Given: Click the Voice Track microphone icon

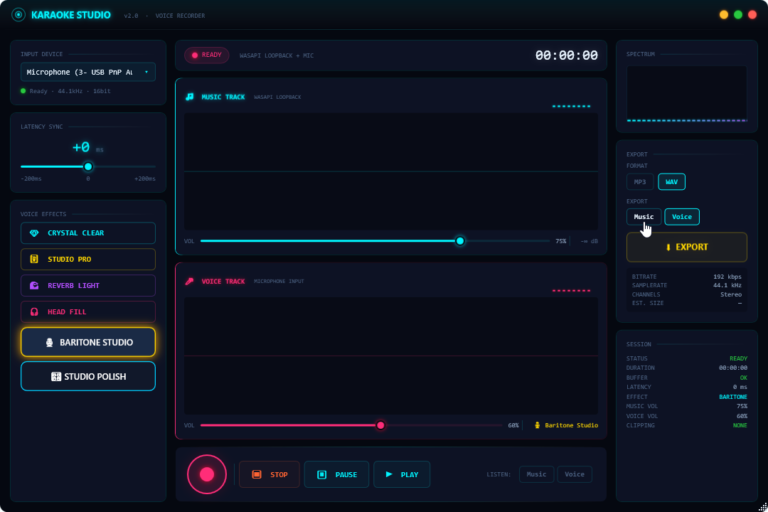Looking at the screenshot, I should [190, 281].
